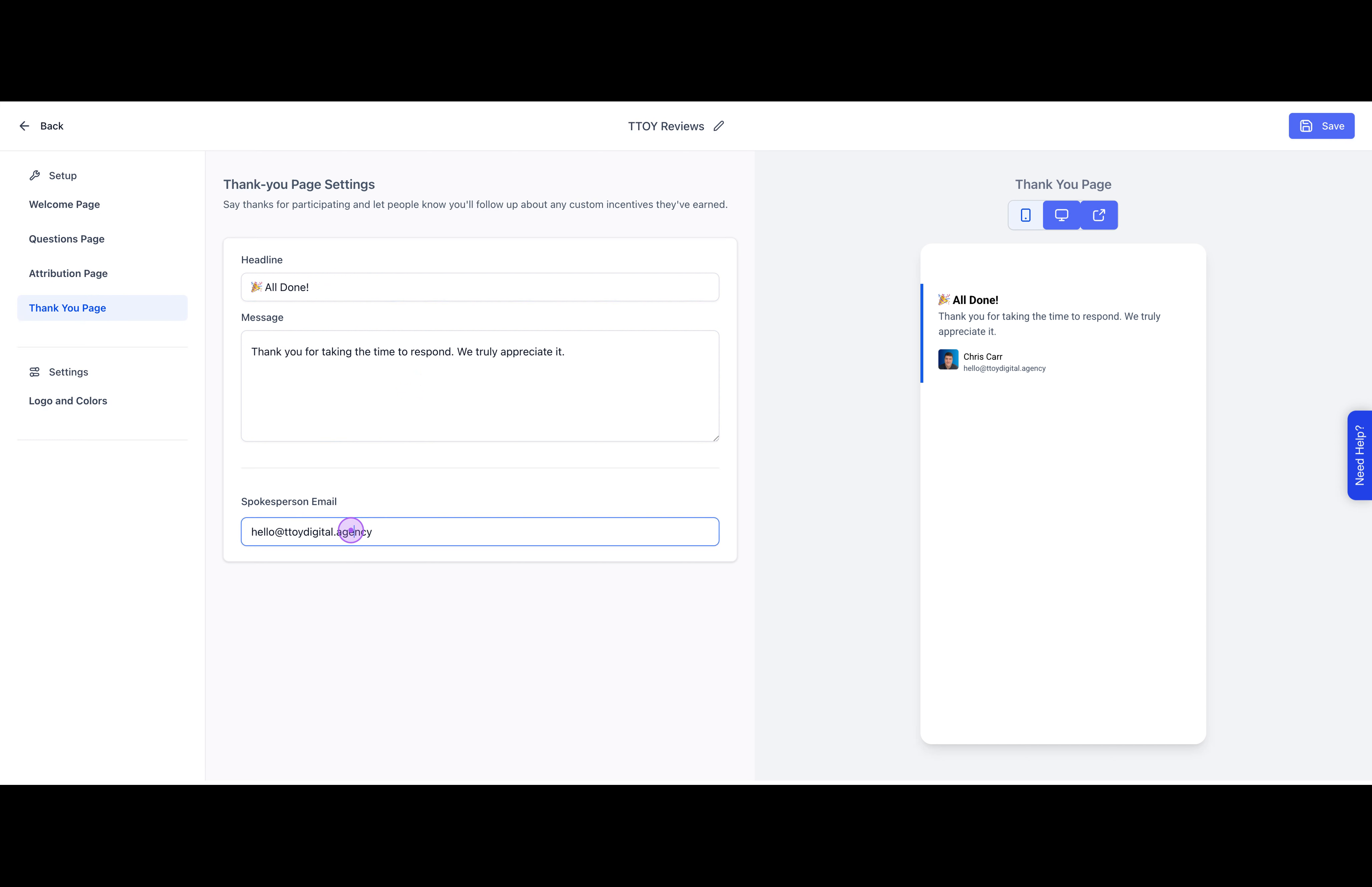This screenshot has height=887, width=1372.
Task: Click the TTOY Reviews title text
Action: click(x=666, y=126)
